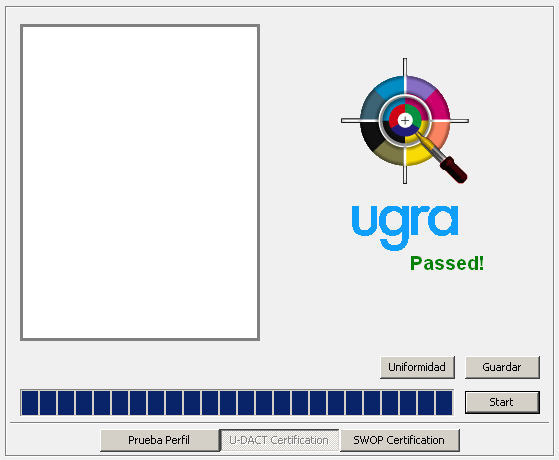Open the Uniformidad test
Image resolution: width=559 pixels, height=460 pixels.
417,367
